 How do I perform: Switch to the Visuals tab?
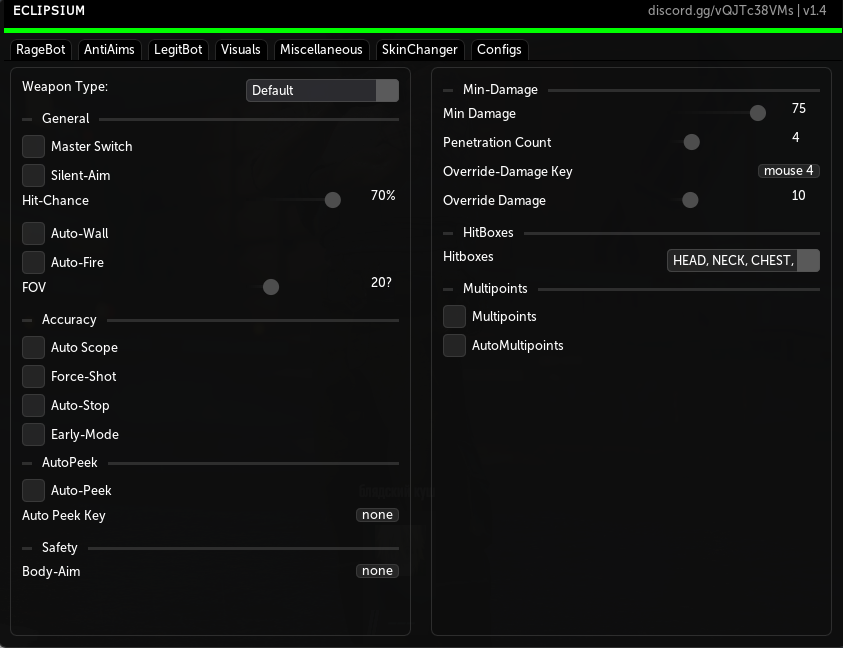pyautogui.click(x=239, y=49)
